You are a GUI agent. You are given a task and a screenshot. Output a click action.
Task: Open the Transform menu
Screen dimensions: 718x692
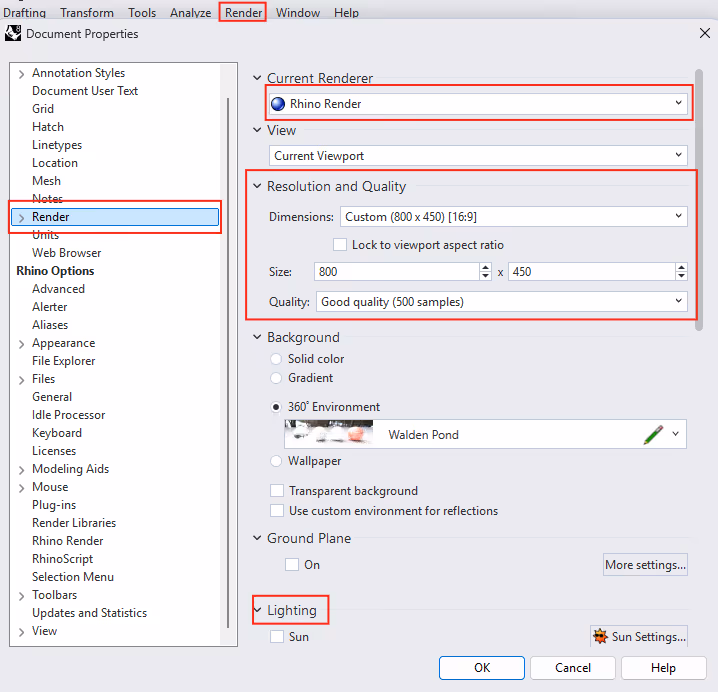(x=87, y=12)
